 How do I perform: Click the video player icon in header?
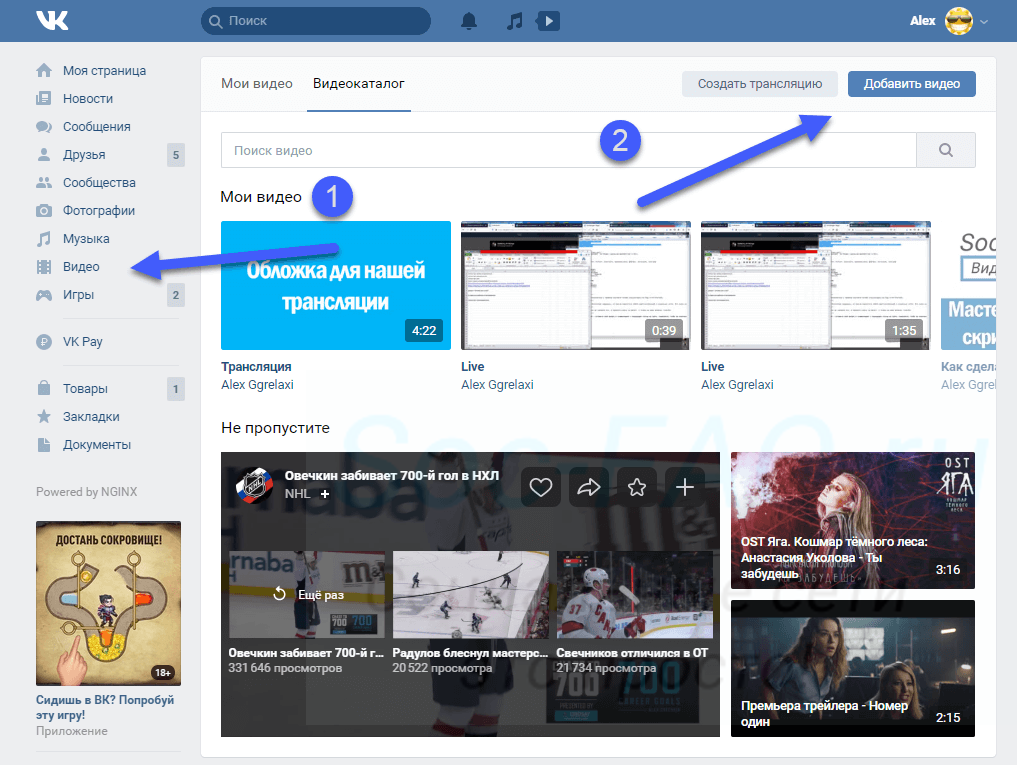click(x=548, y=21)
